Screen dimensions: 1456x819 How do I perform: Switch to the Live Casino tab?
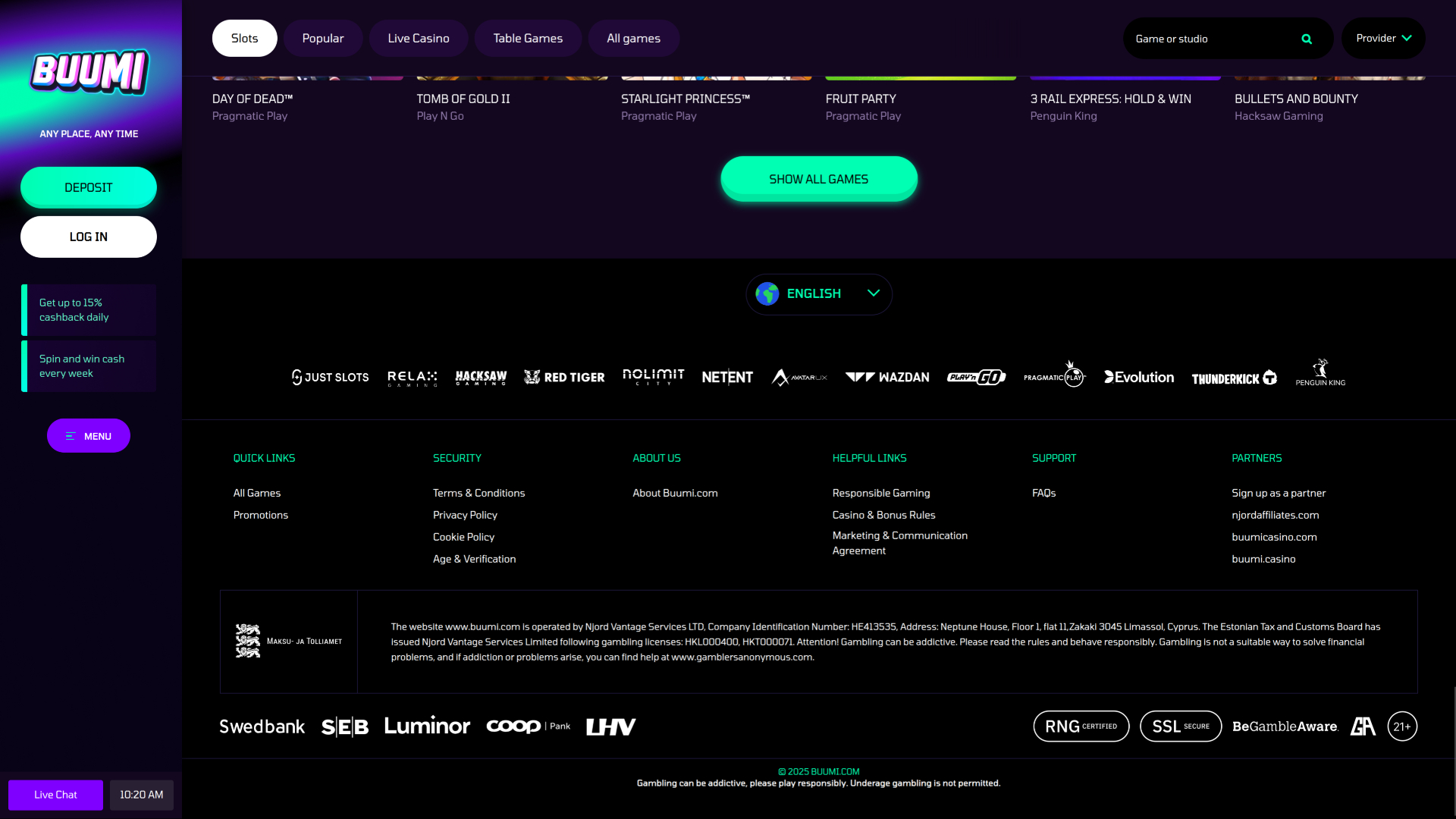(419, 39)
